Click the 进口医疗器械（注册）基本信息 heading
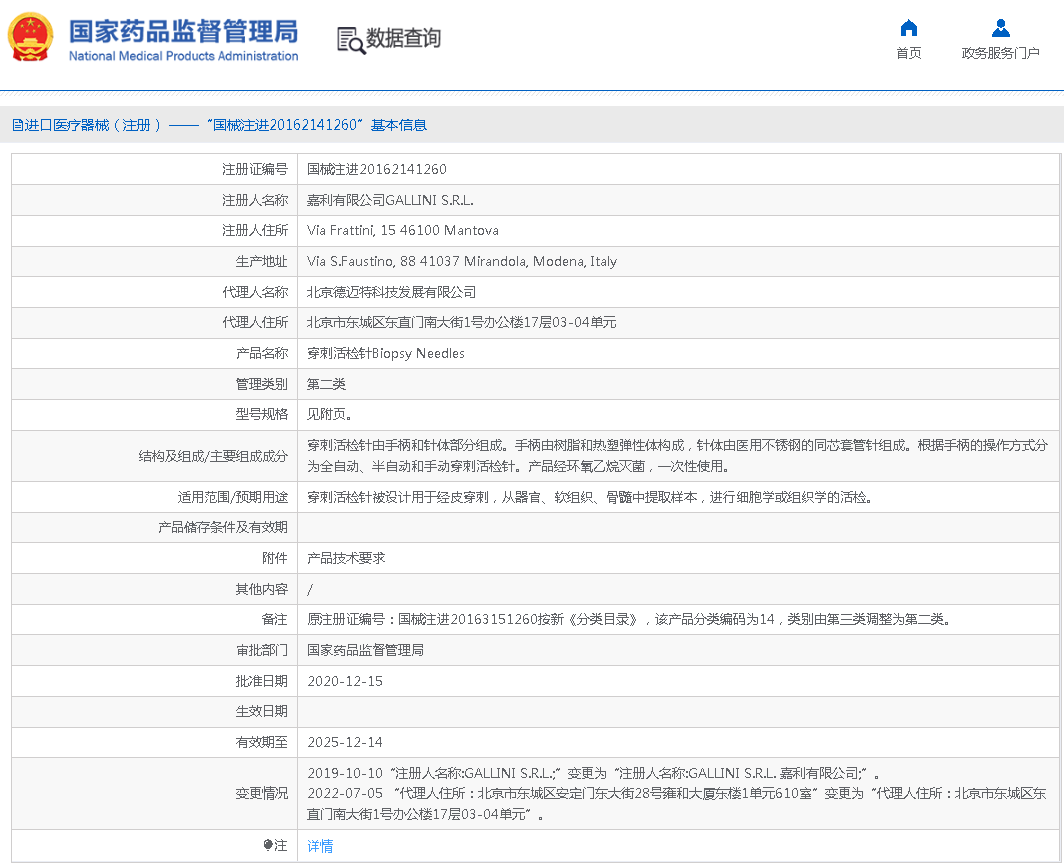Screen dimensions: 1064x866 [220, 125]
